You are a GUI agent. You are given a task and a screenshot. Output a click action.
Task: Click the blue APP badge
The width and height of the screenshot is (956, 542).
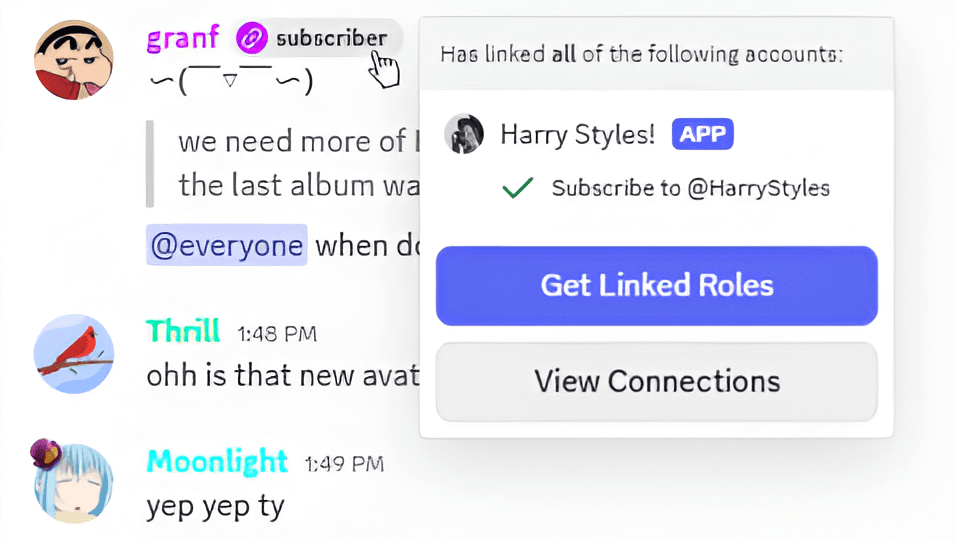702,134
